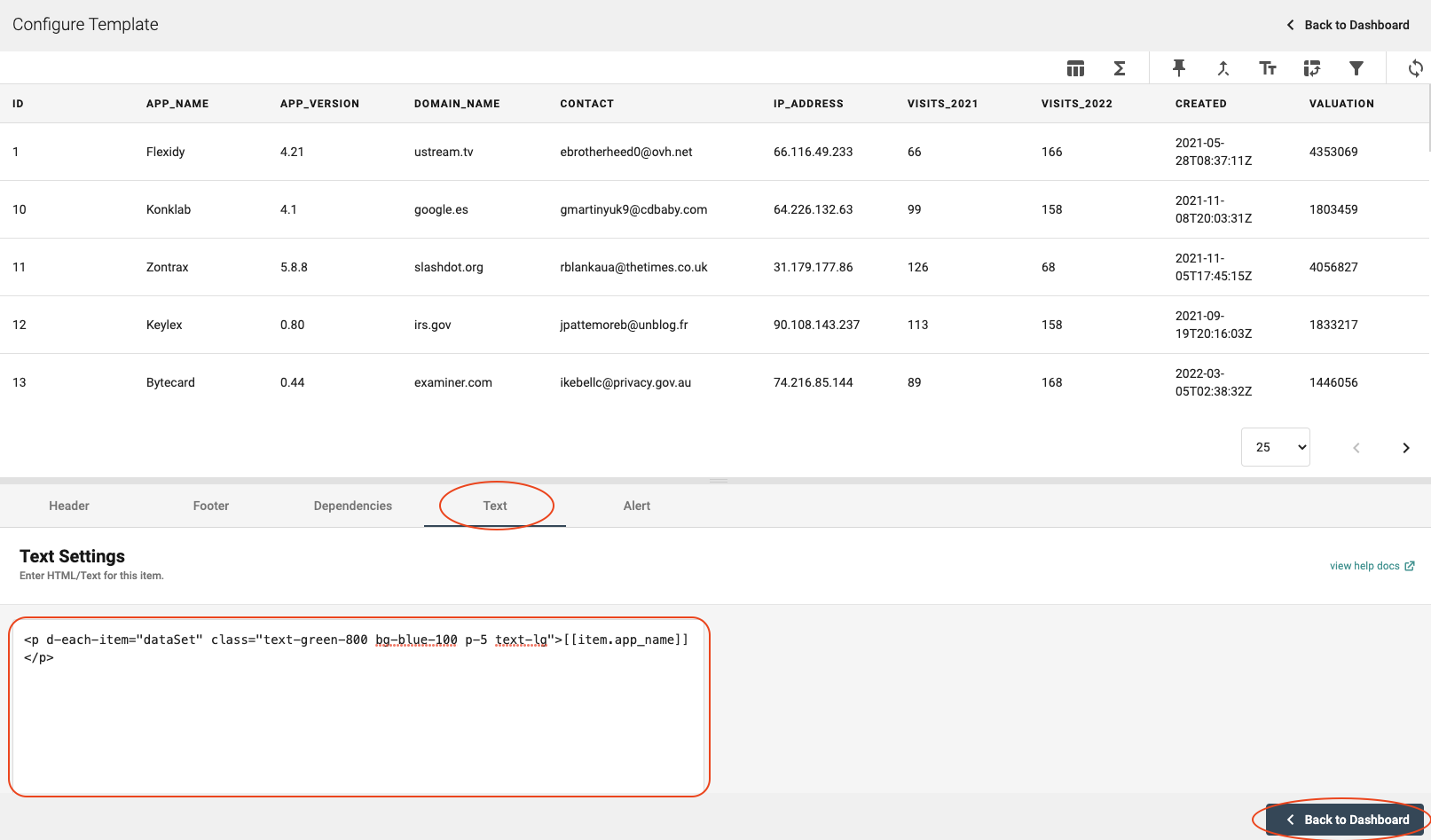This screenshot has height=840, width=1431.
Task: Click the bottom Back to Dashboard button
Action: (1346, 820)
